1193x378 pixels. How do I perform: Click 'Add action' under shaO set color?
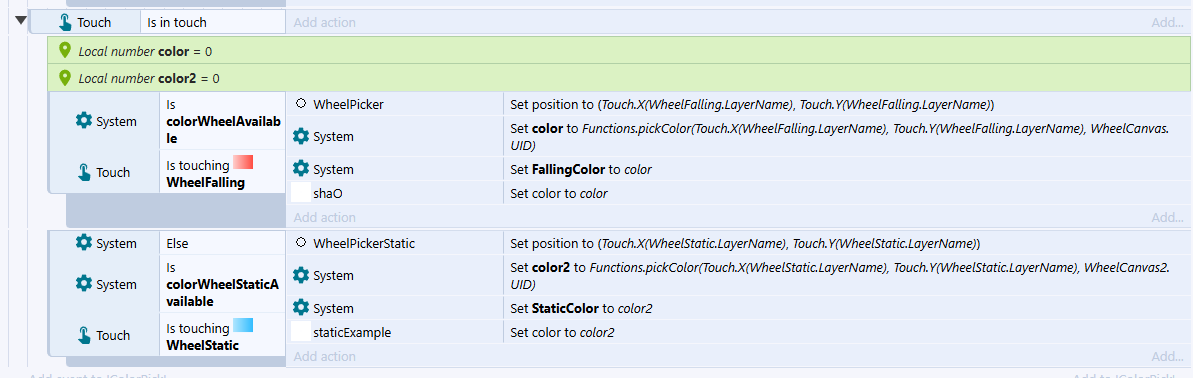pos(324,218)
